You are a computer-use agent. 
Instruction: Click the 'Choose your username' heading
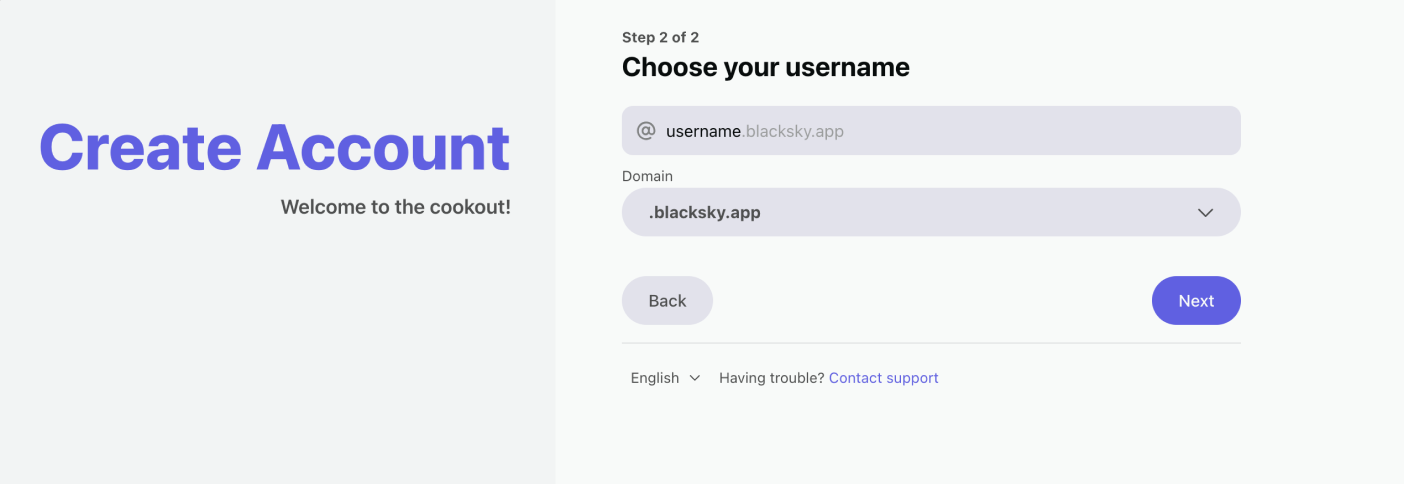766,67
